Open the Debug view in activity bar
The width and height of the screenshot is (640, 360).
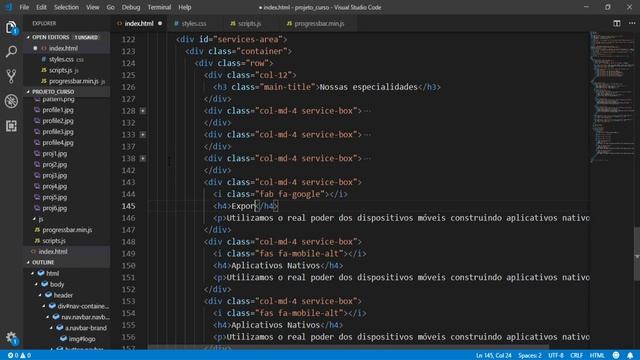pyautogui.click(x=11, y=101)
